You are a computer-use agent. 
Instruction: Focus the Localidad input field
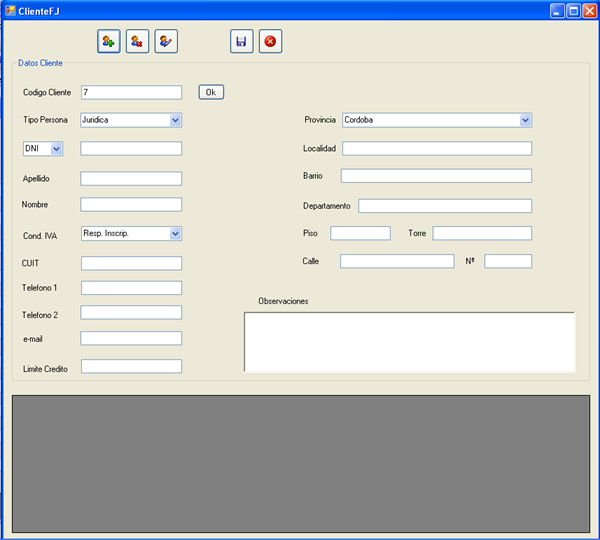tap(436, 149)
